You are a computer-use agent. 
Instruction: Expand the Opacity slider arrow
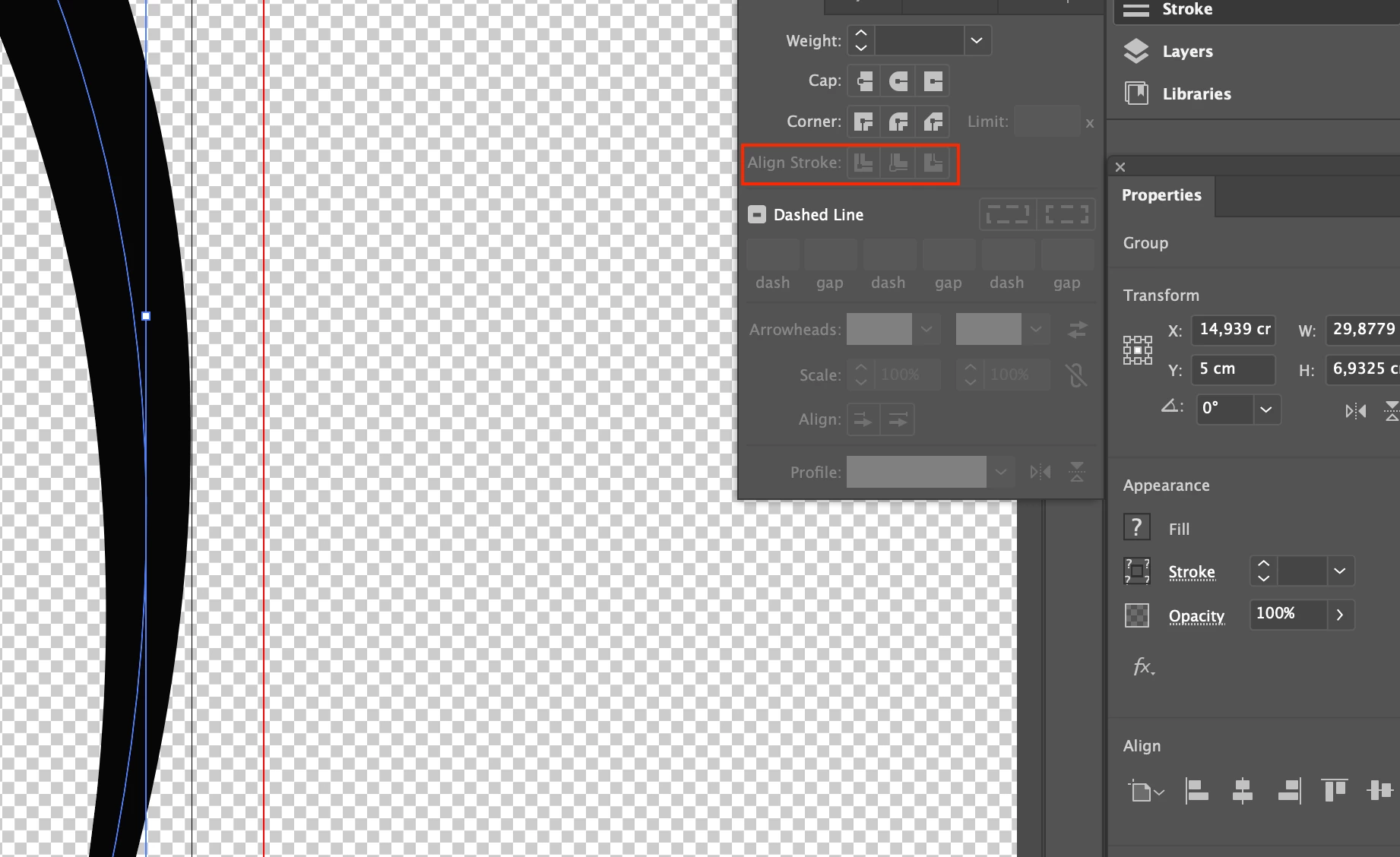pyautogui.click(x=1341, y=614)
